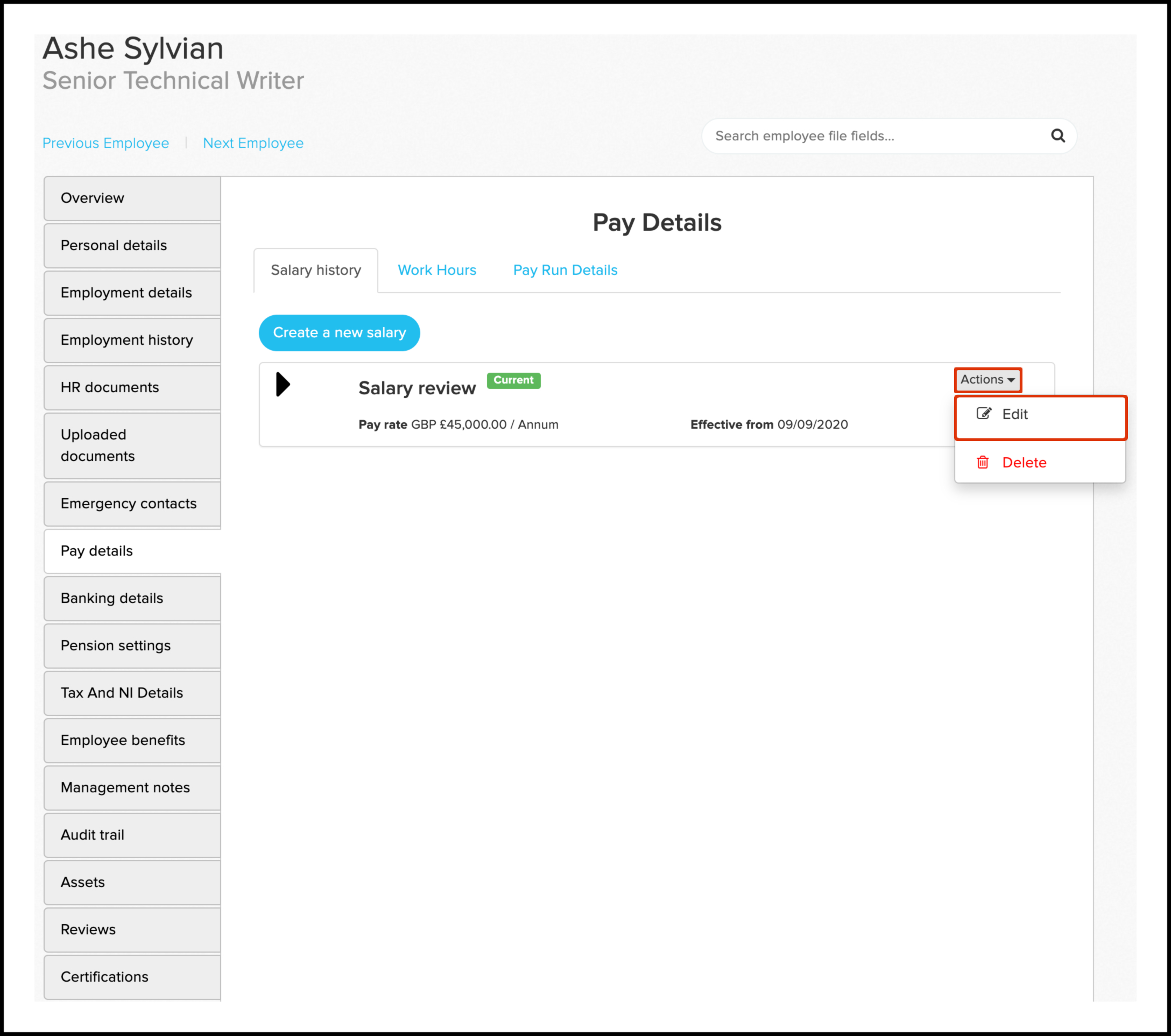Viewport: 1171px width, 1036px height.
Task: Open the Audit trail section
Action: (x=92, y=834)
